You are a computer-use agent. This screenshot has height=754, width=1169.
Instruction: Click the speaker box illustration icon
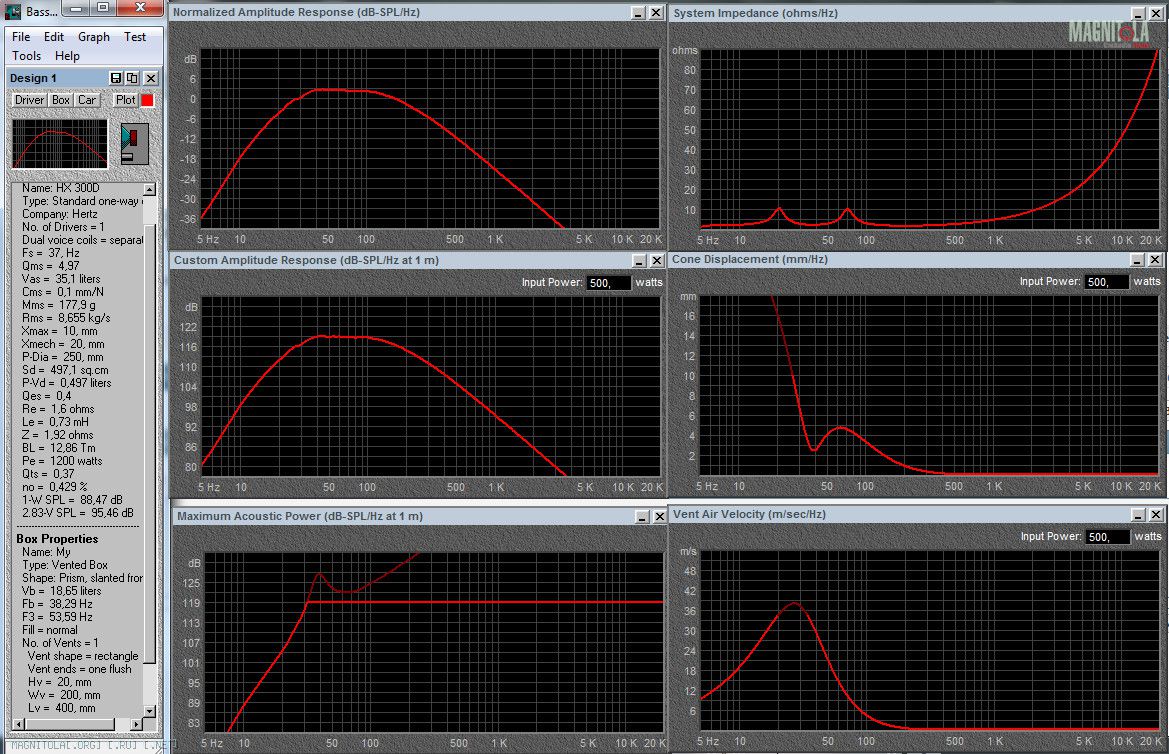[x=133, y=144]
